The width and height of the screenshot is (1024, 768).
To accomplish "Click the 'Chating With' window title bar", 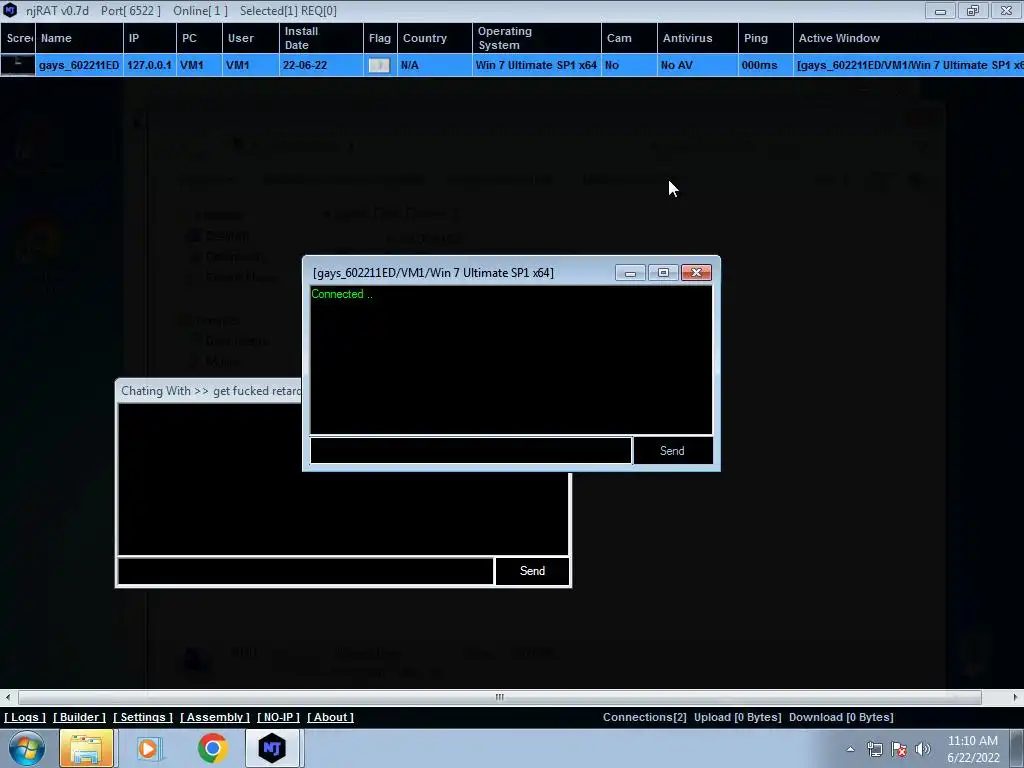I will (209, 391).
